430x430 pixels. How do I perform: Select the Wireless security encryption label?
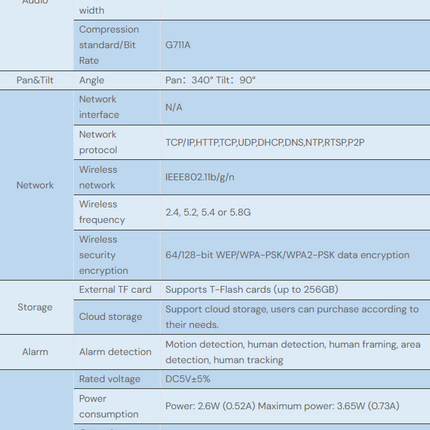coord(103,255)
